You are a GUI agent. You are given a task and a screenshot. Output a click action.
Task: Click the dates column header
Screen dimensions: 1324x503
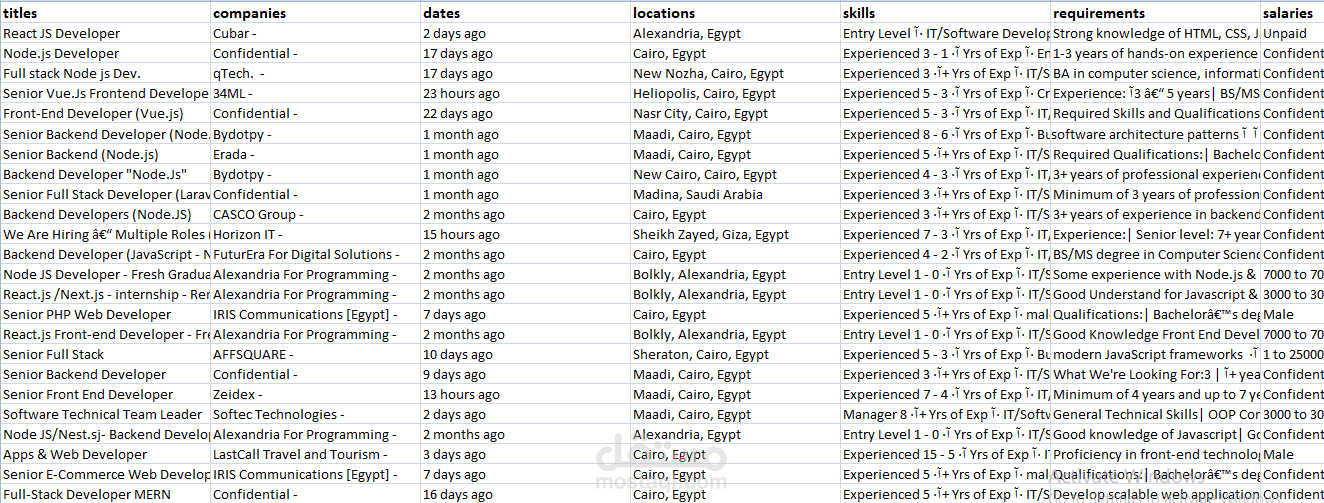[525, 13]
